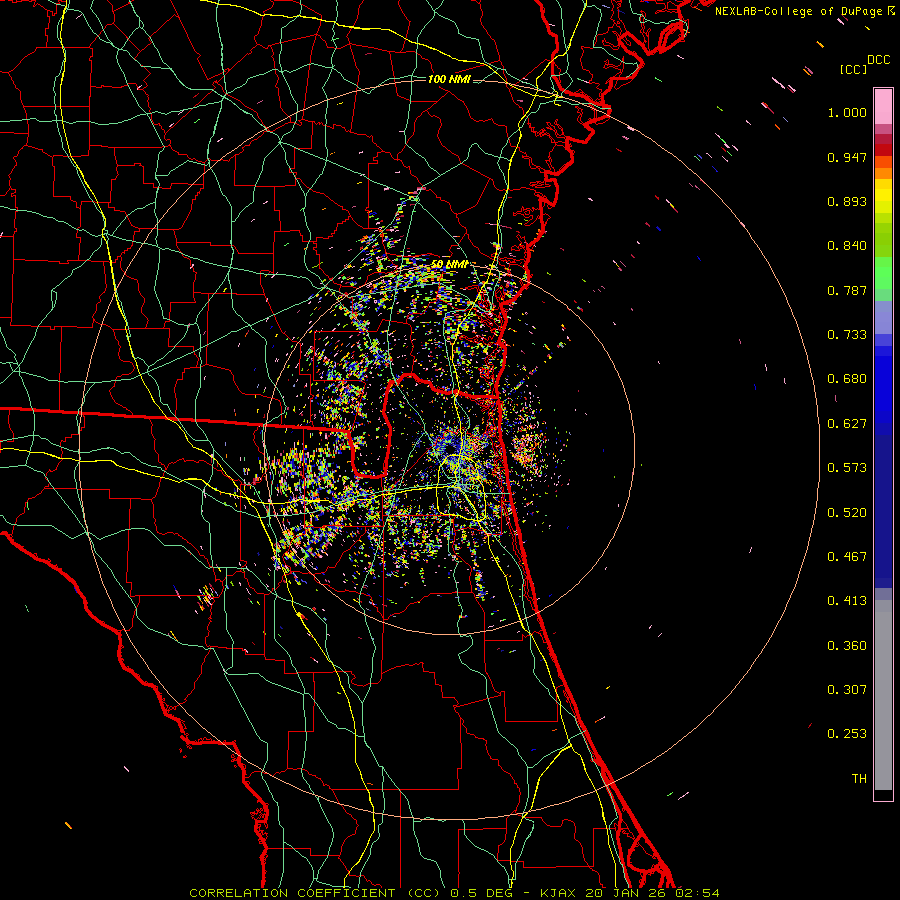Screen dimensions: 900x900
Task: Click the 0.733 color scale value
Action: pos(847,335)
